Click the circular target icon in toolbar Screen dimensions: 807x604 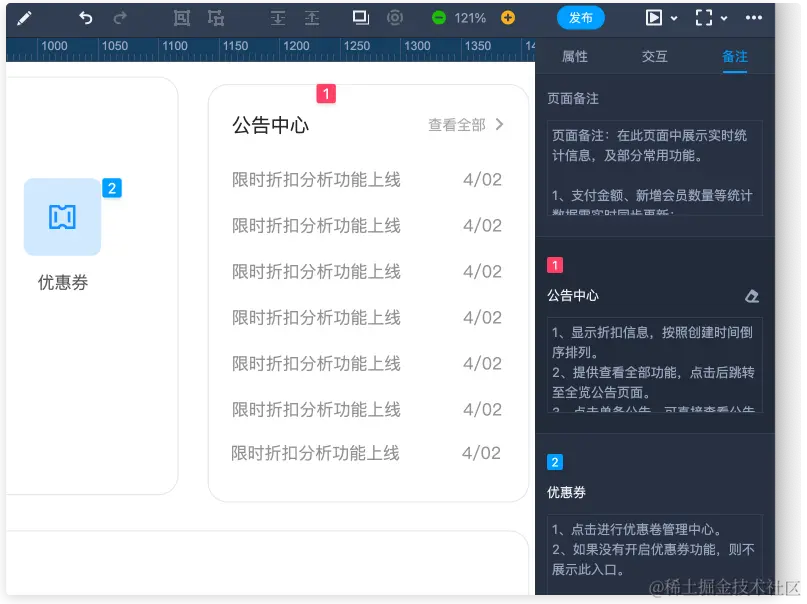[395, 18]
